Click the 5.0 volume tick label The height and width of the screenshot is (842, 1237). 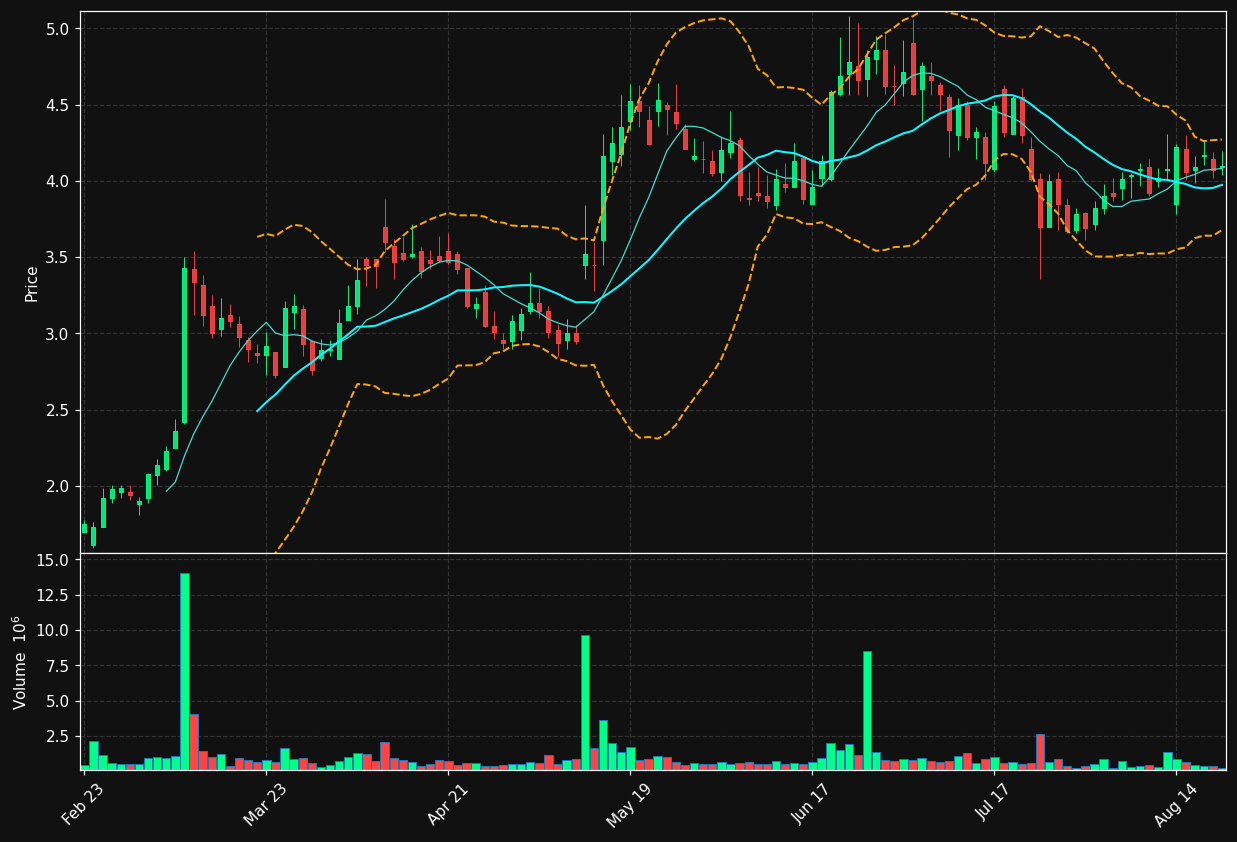click(58, 701)
